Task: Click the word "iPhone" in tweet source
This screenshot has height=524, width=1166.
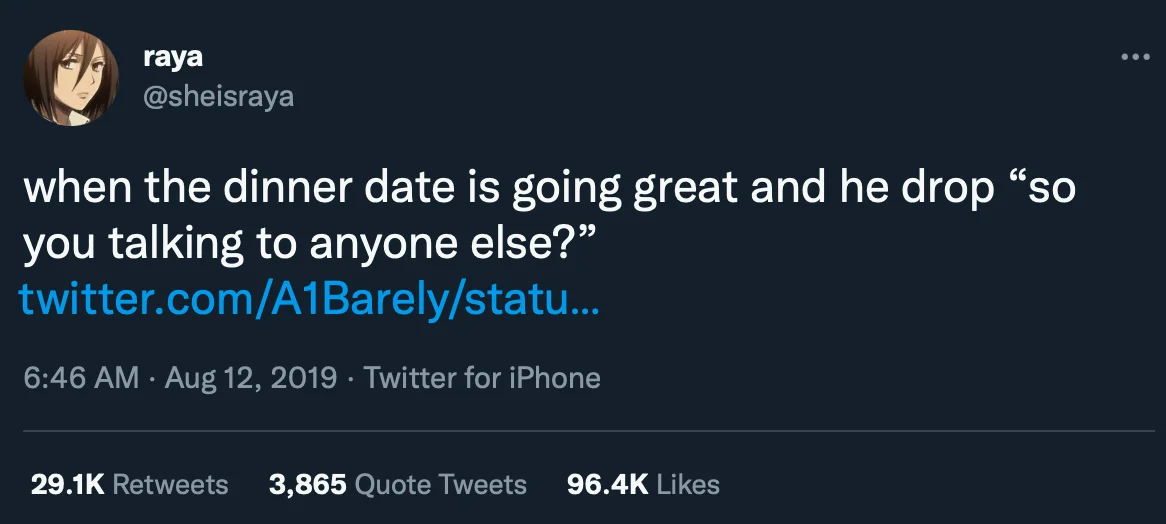Action: point(554,378)
